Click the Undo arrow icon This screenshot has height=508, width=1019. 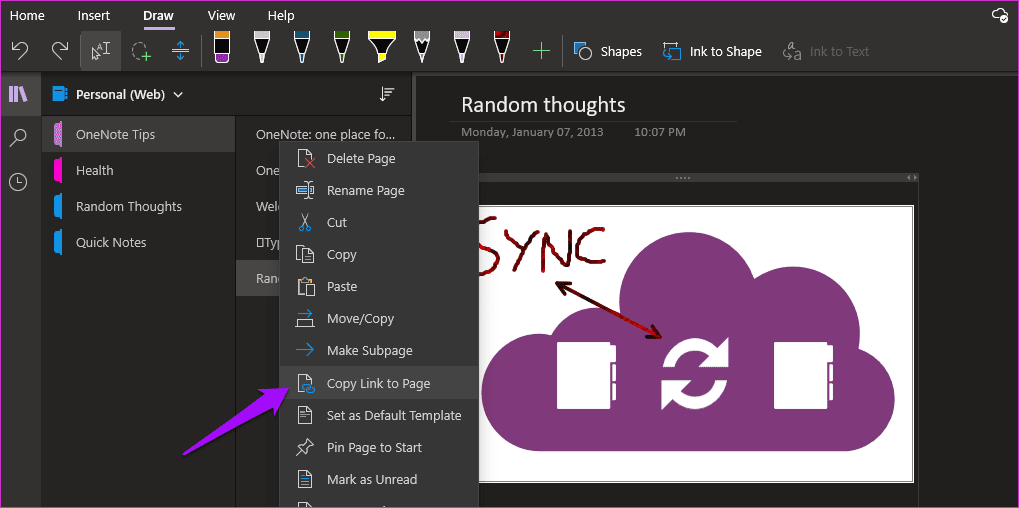[x=20, y=51]
